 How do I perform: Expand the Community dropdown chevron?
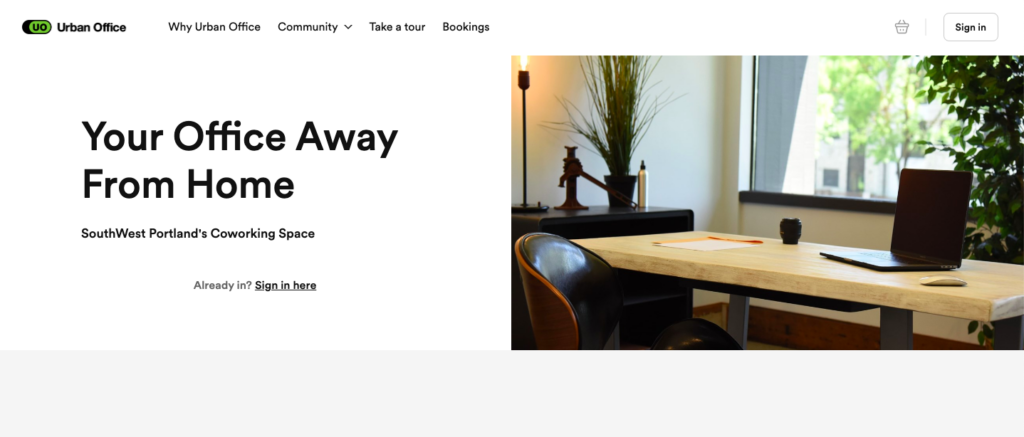tap(348, 27)
